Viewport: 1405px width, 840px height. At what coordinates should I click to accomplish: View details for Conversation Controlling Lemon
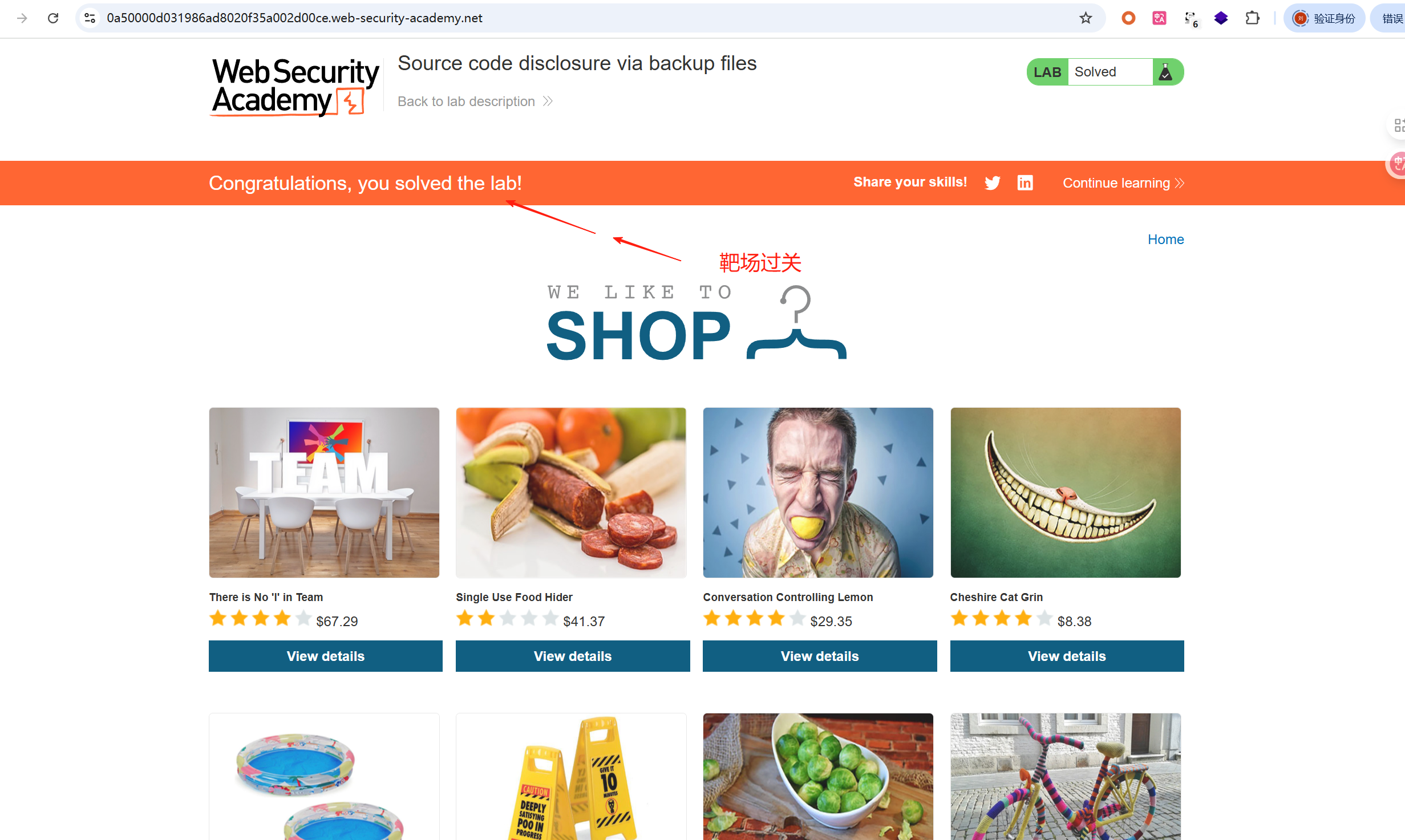[x=820, y=656]
